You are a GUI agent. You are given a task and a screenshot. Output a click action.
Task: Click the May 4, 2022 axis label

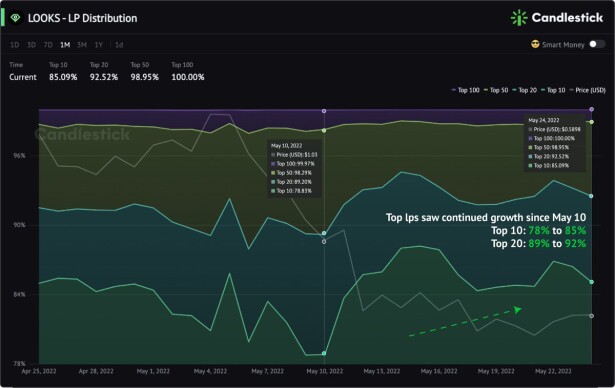tap(210, 371)
